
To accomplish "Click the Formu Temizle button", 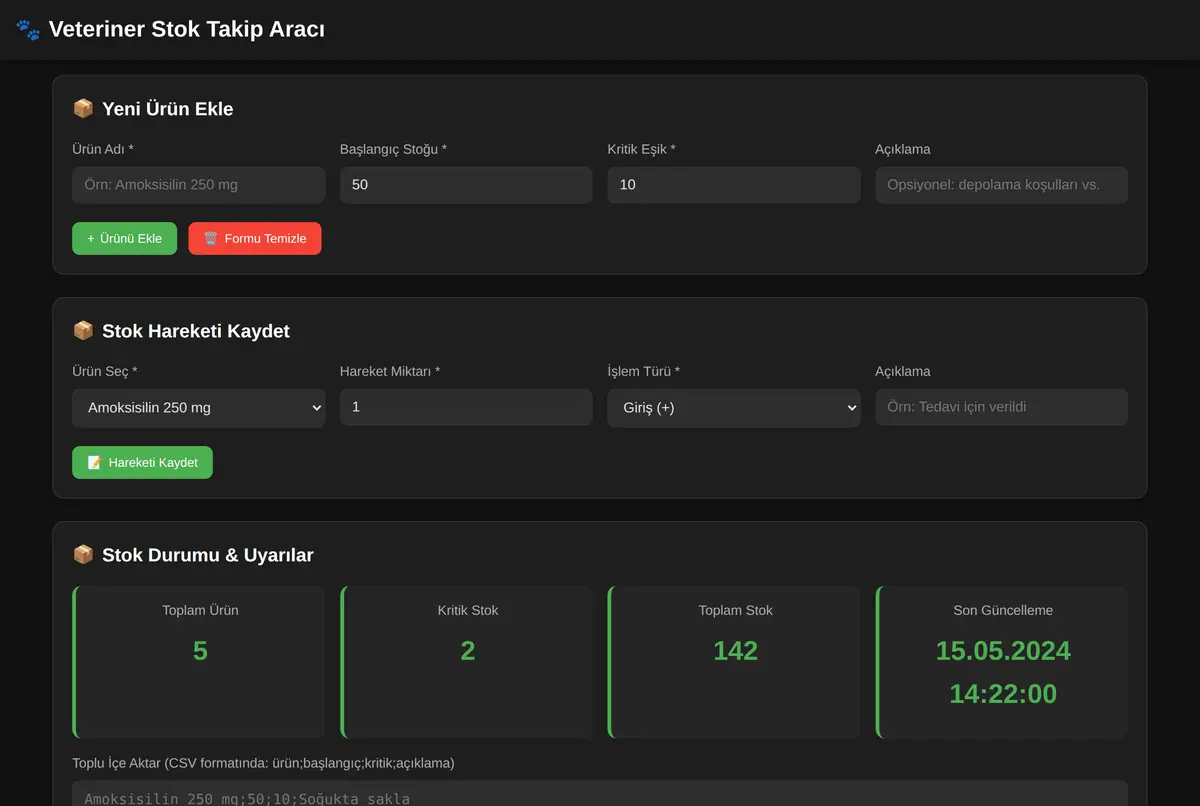I will pos(255,238).
